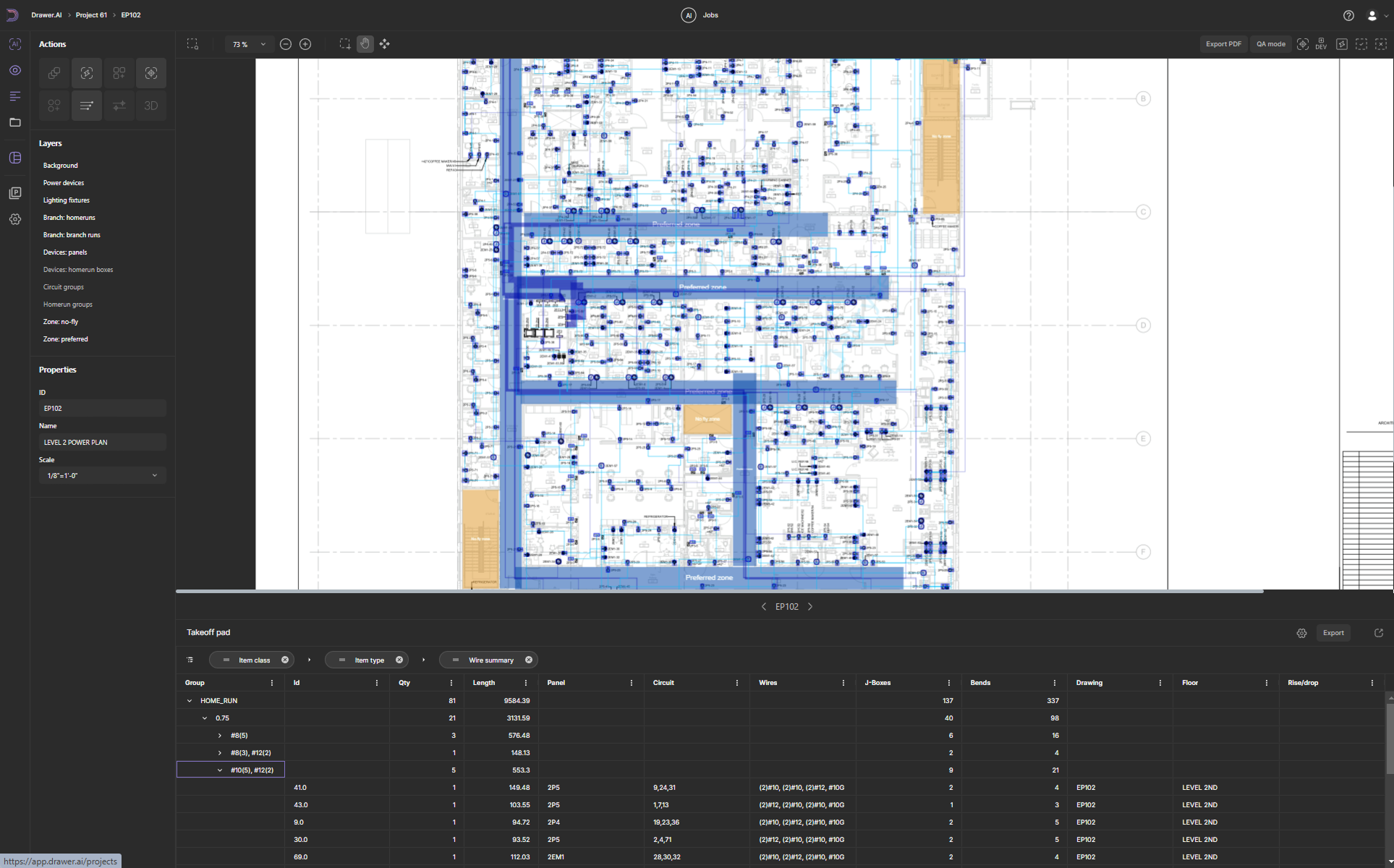This screenshot has height=868, width=1394.
Task: Activate the pan hand tool
Action: pyautogui.click(x=365, y=44)
